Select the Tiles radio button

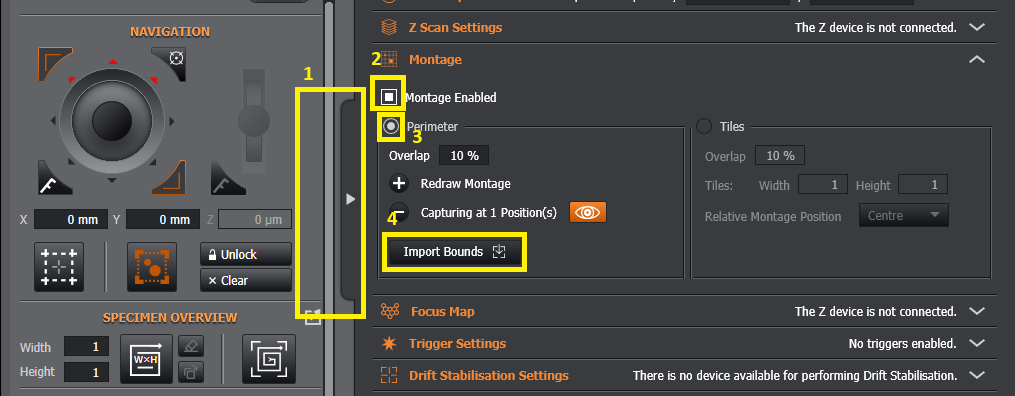pos(704,126)
